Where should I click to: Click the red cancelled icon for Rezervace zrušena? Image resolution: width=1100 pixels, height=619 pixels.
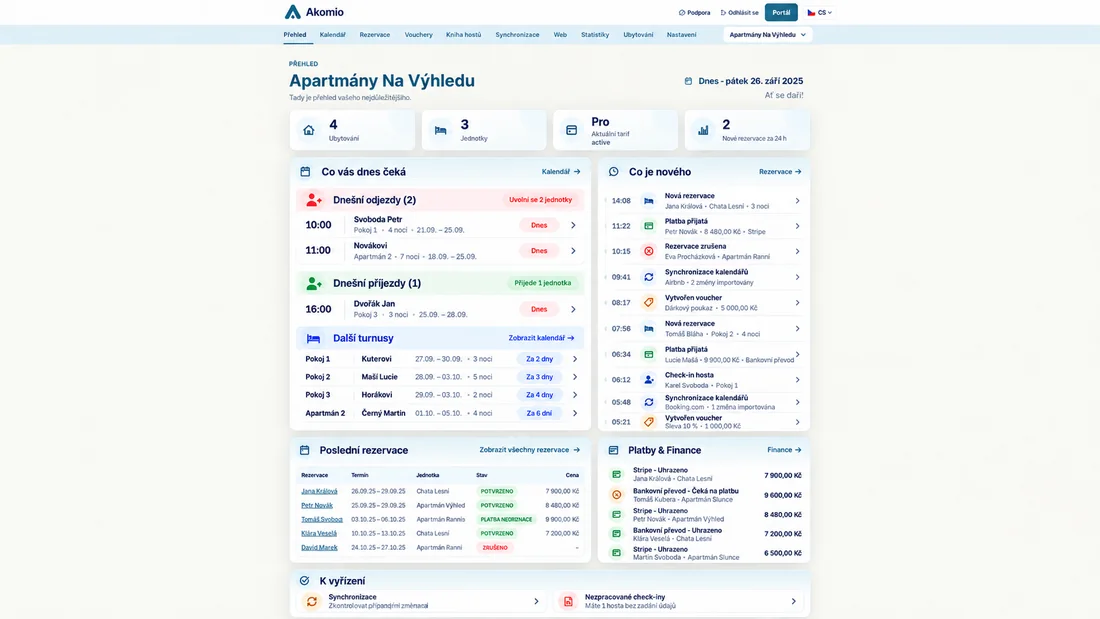coord(649,251)
